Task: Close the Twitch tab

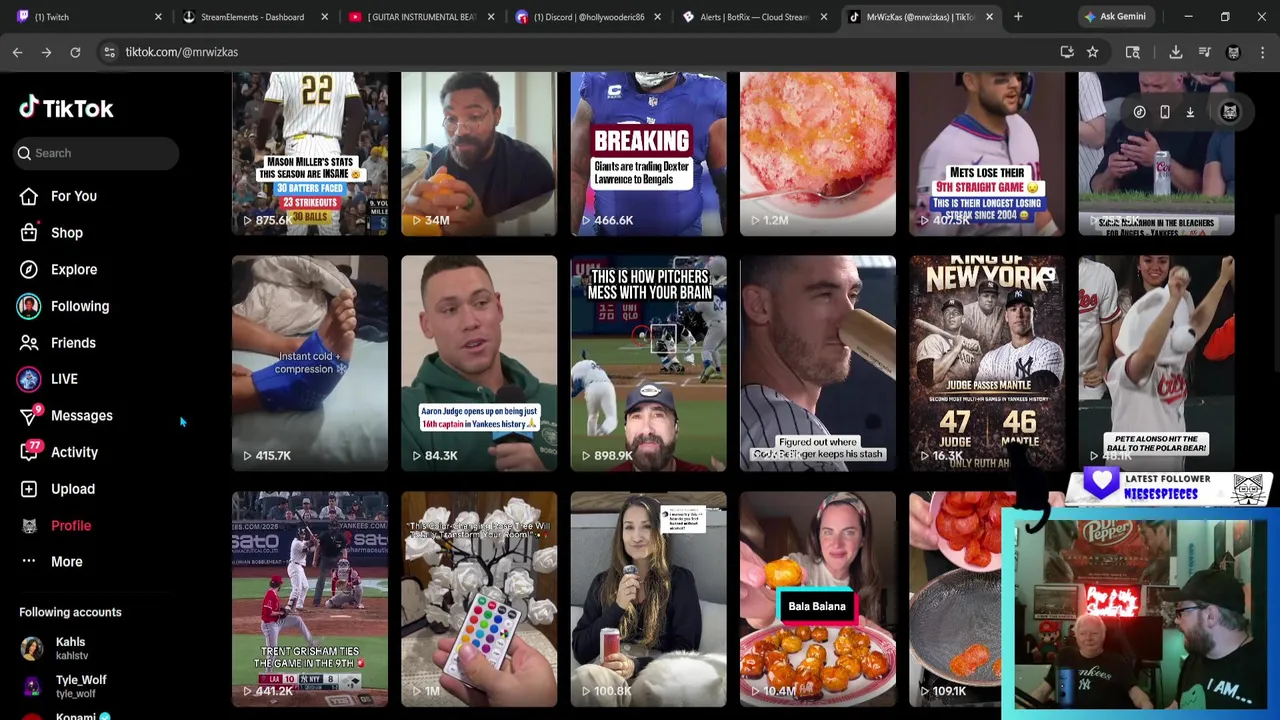Action: coord(158,17)
